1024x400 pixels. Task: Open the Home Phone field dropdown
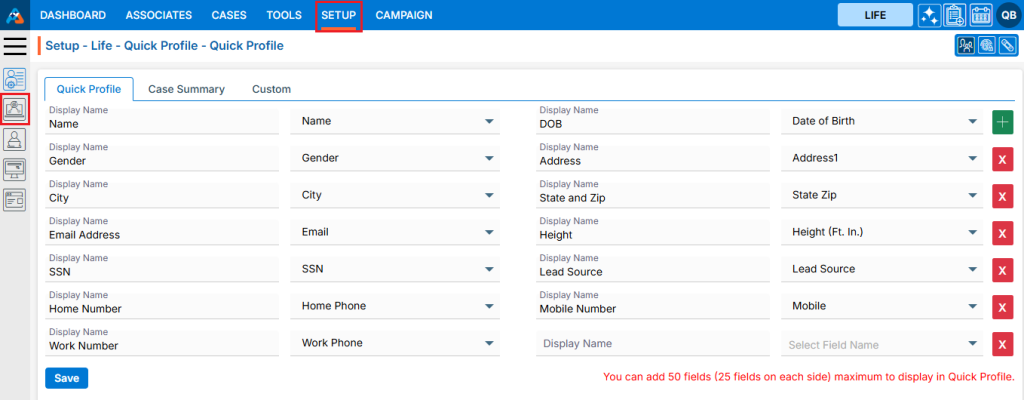coord(489,307)
